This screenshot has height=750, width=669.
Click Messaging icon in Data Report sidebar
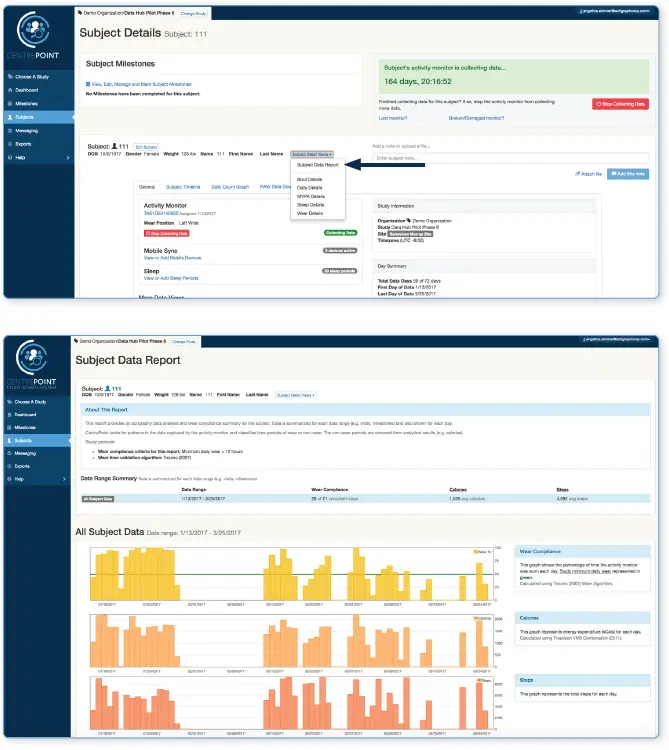(10, 453)
